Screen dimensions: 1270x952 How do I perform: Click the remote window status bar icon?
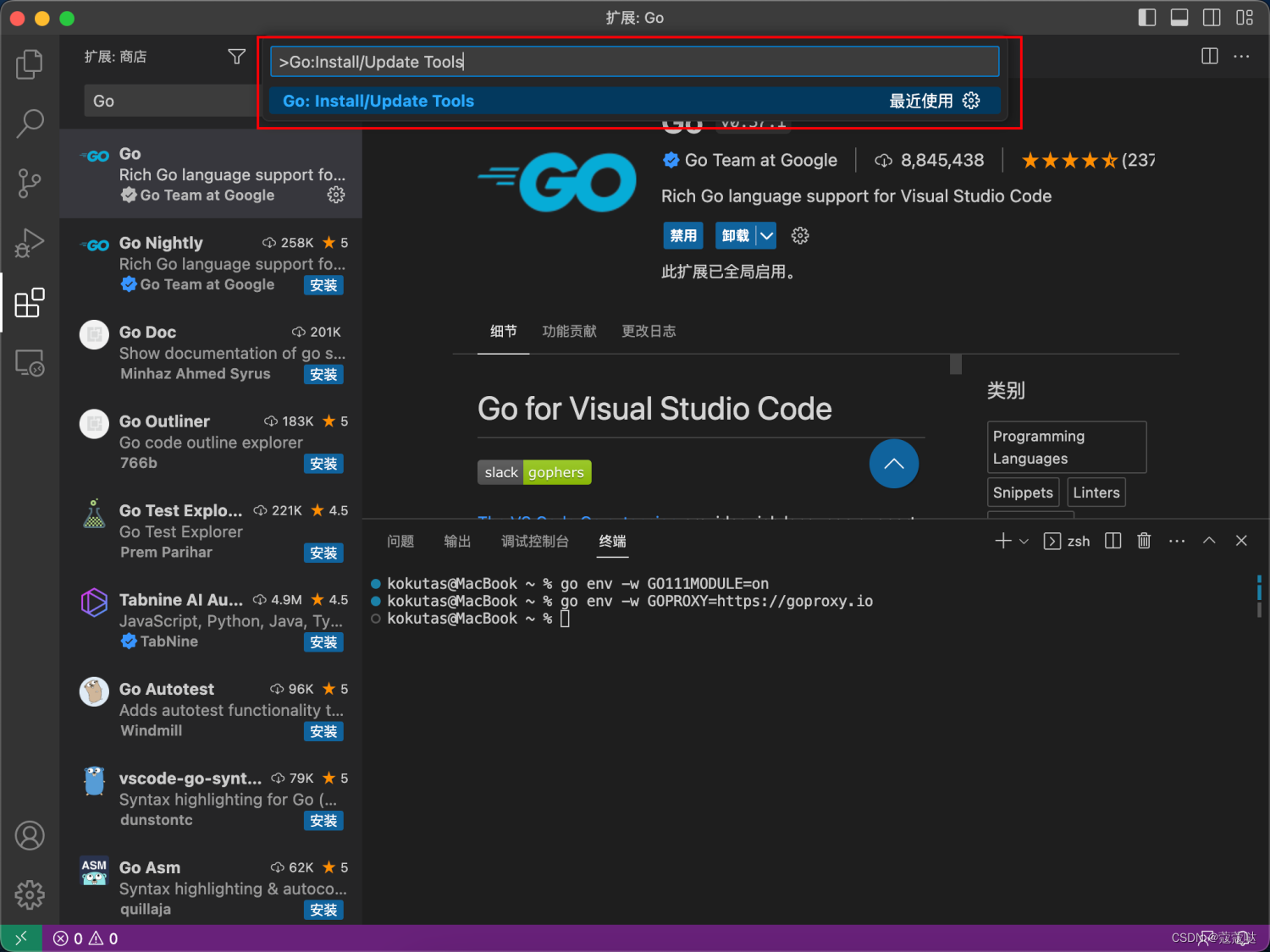coord(21,938)
